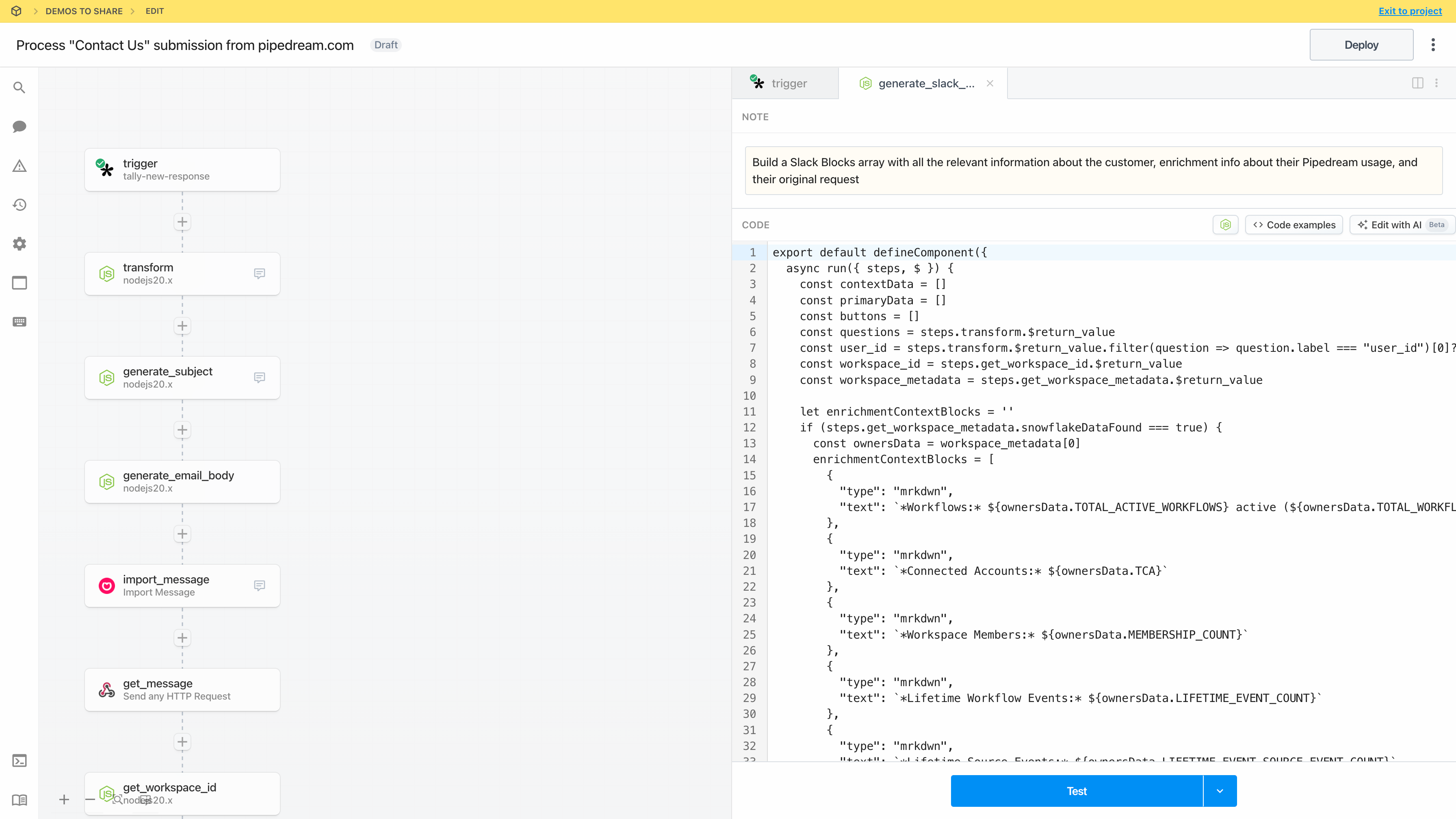Show note on transform step
1456x819 pixels.
[260, 273]
